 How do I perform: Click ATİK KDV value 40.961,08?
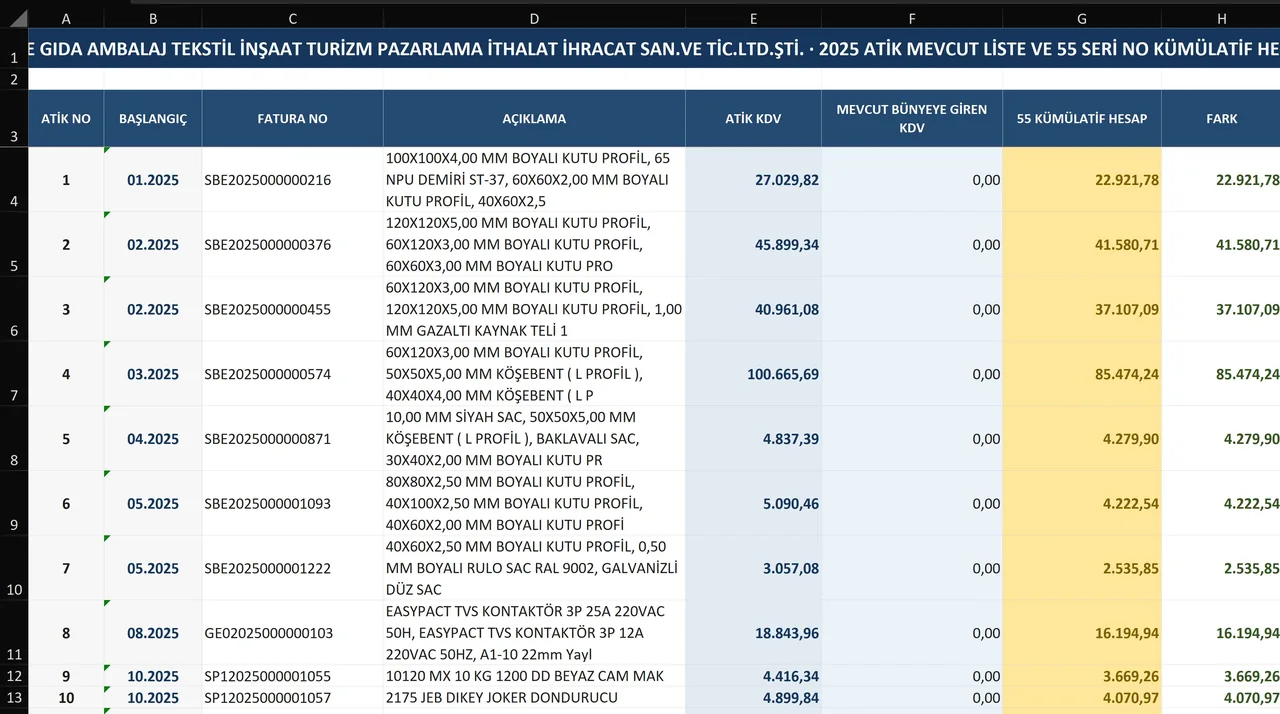[x=753, y=310]
